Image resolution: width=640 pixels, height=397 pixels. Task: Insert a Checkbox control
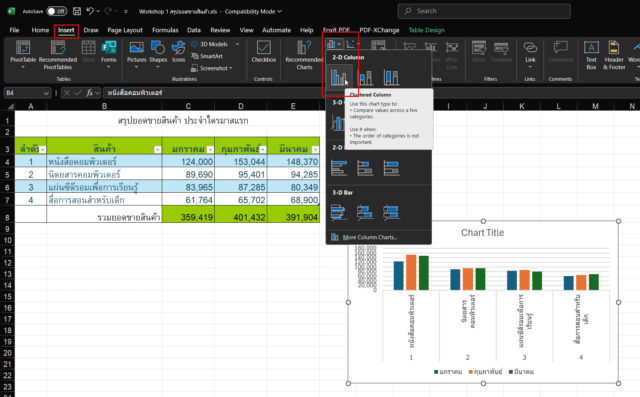point(264,52)
